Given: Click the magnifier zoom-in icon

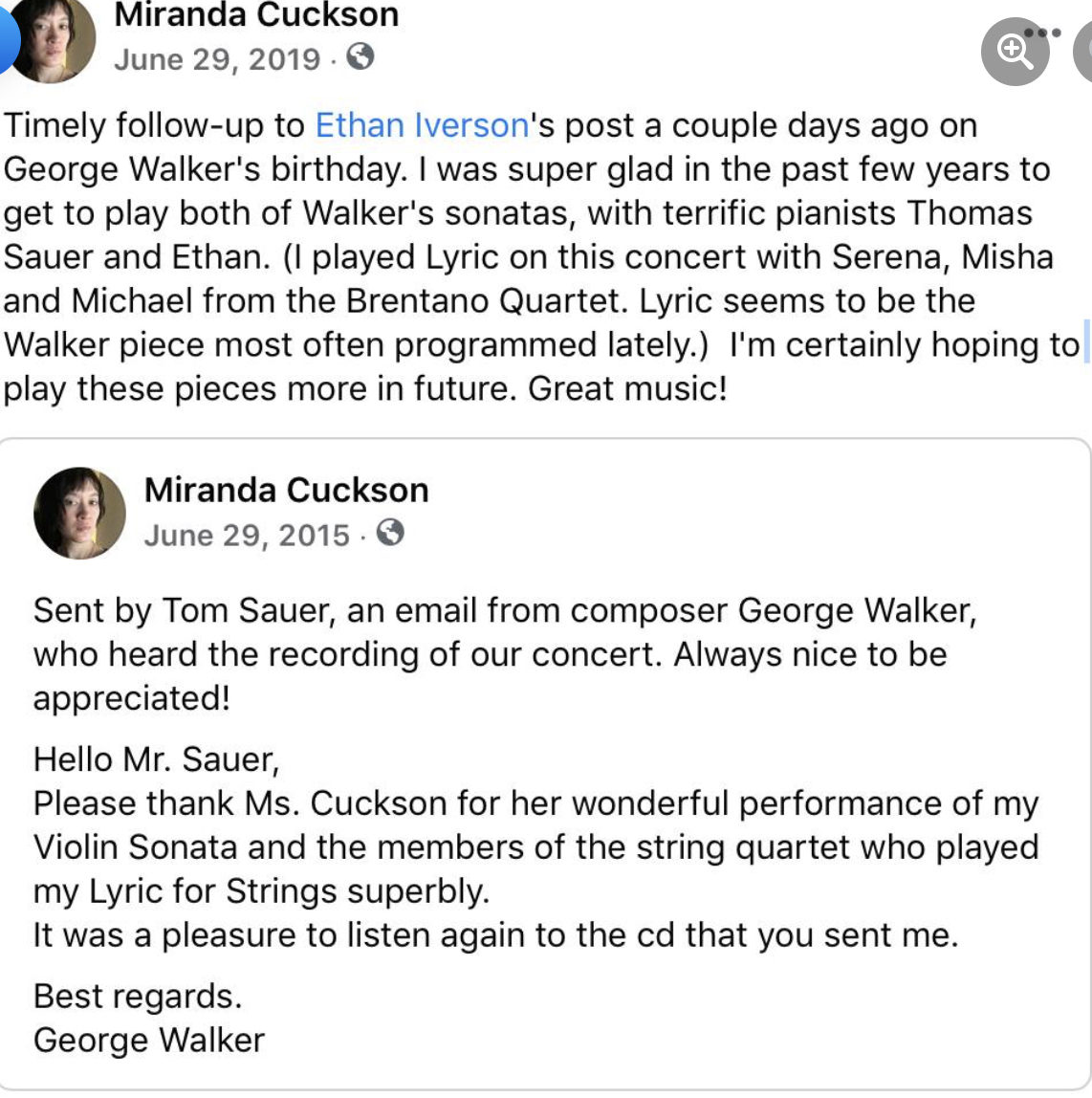Looking at the screenshot, I should (x=1015, y=51).
